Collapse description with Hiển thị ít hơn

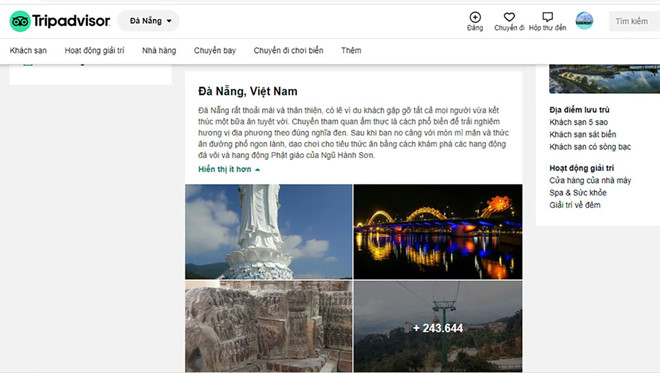(229, 169)
